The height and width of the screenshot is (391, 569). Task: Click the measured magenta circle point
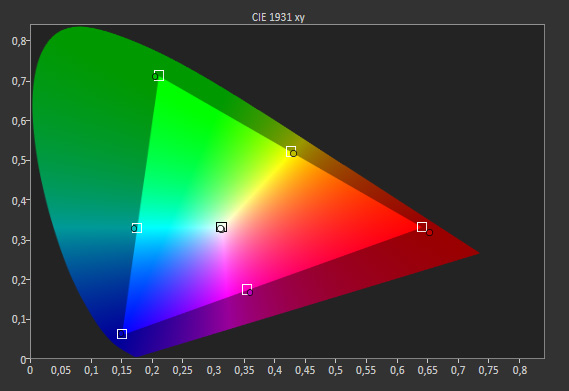250,293
